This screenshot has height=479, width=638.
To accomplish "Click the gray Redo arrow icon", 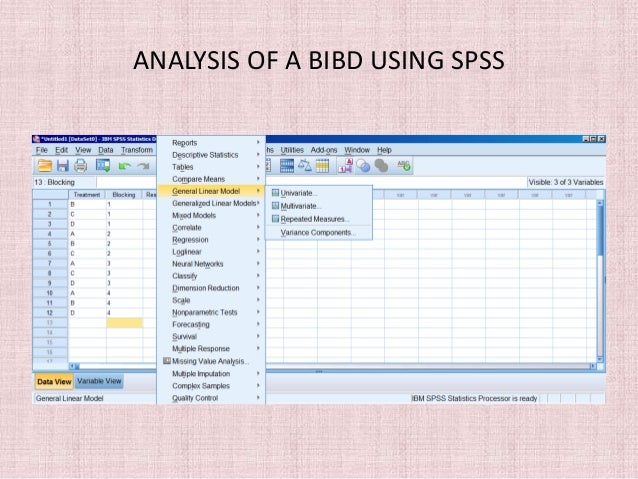I will pyautogui.click(x=143, y=166).
